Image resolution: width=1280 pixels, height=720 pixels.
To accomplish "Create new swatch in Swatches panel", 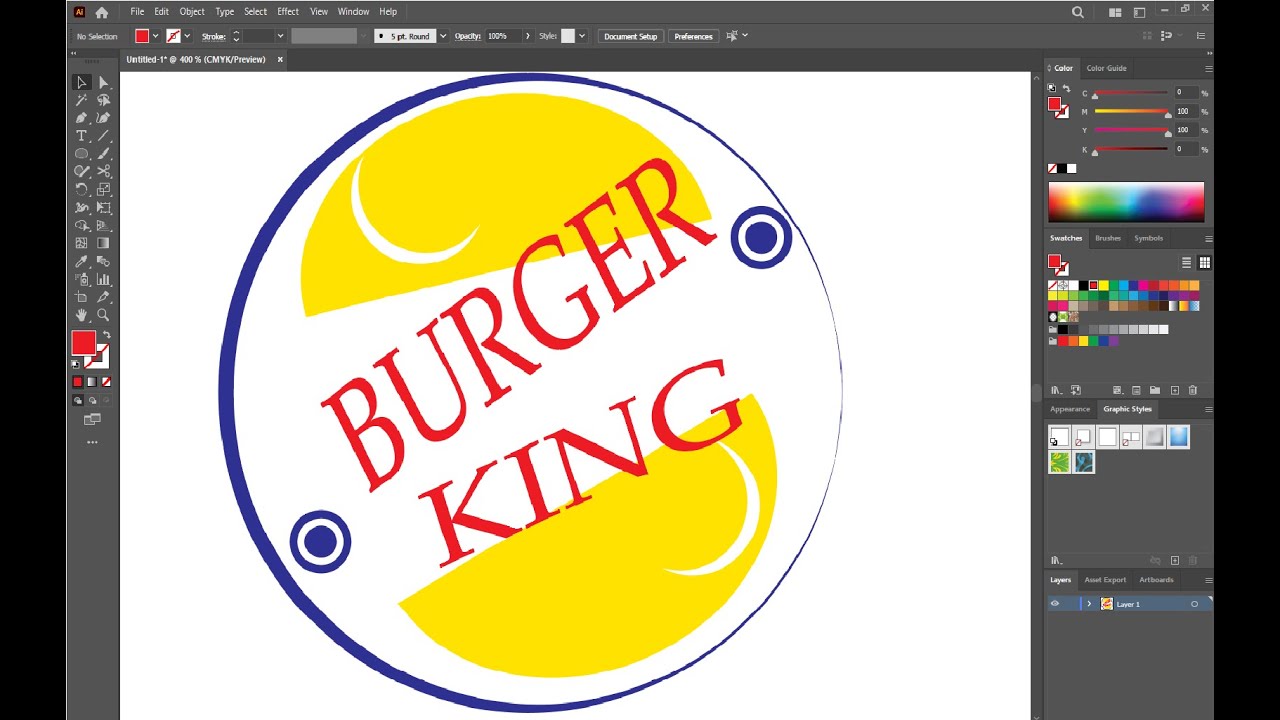I will pos(1175,390).
